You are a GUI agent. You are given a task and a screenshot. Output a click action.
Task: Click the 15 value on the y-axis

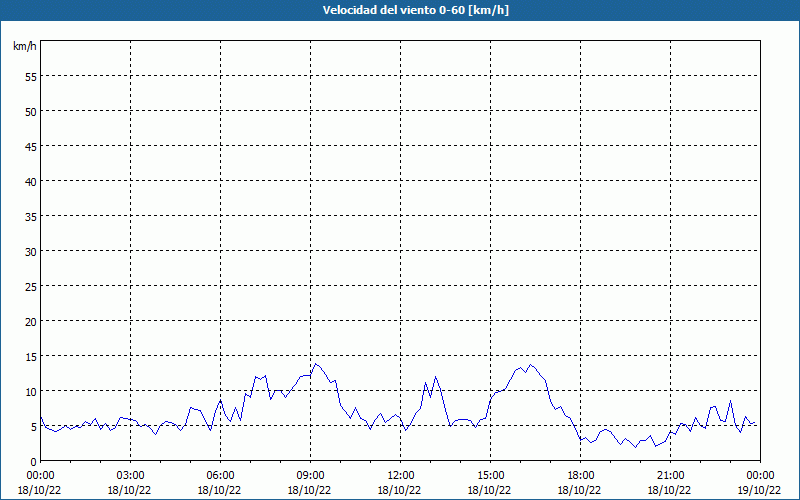(x=31, y=357)
